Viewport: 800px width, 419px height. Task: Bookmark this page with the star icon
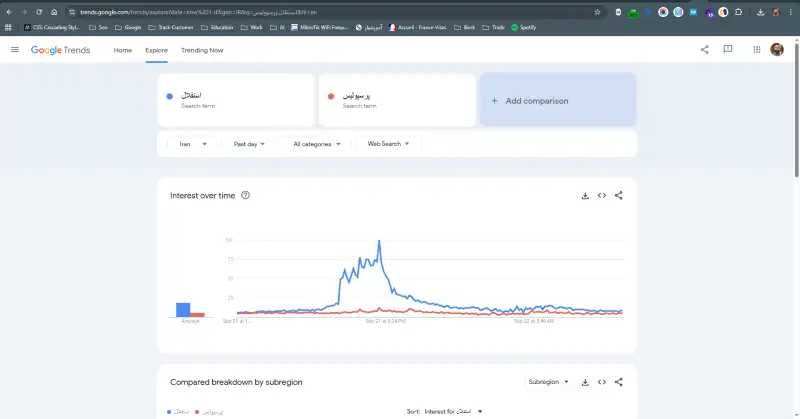pos(598,12)
